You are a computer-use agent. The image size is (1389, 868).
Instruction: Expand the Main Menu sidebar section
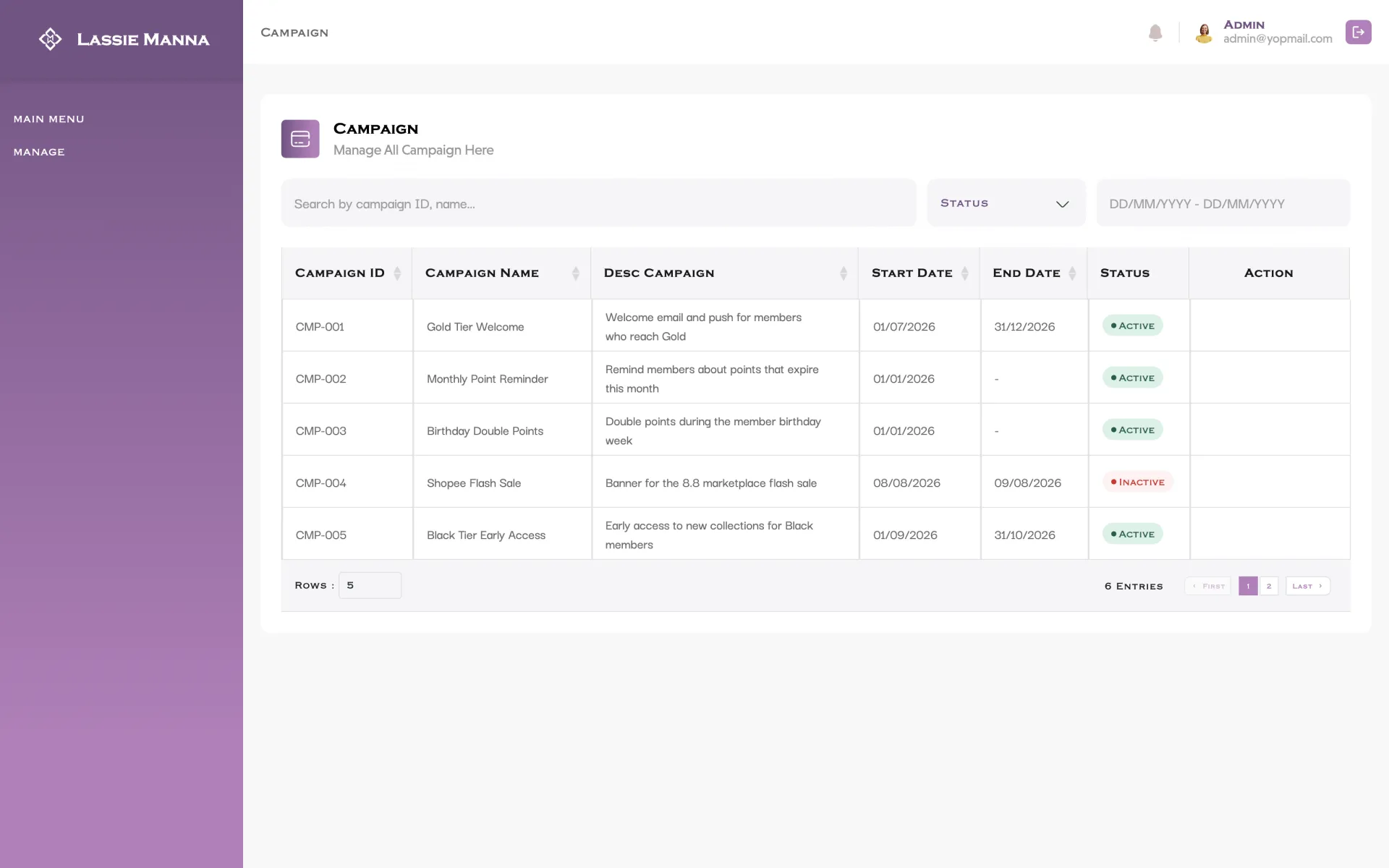click(x=48, y=119)
